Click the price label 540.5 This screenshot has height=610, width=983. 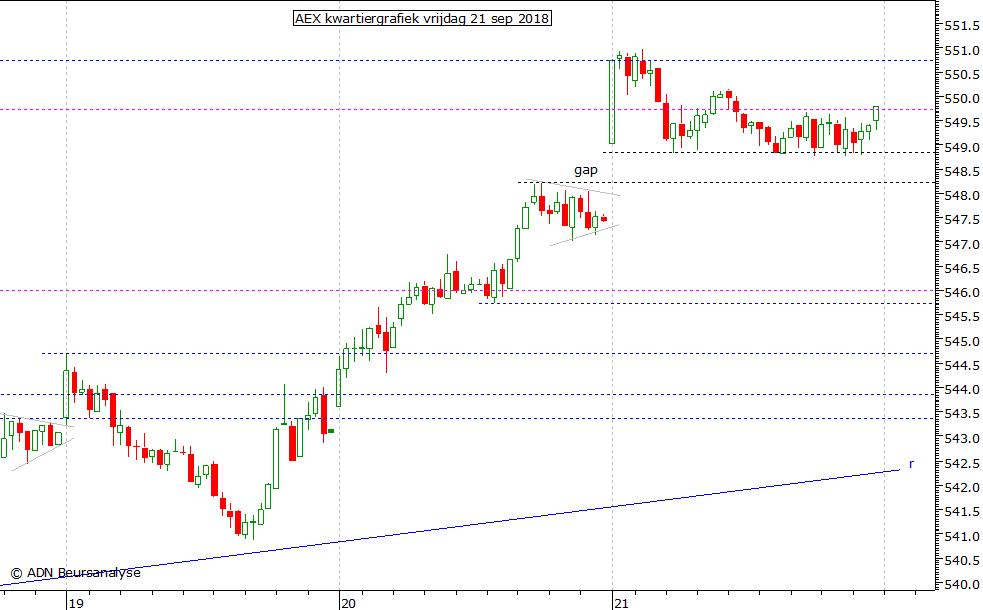pyautogui.click(x=962, y=560)
